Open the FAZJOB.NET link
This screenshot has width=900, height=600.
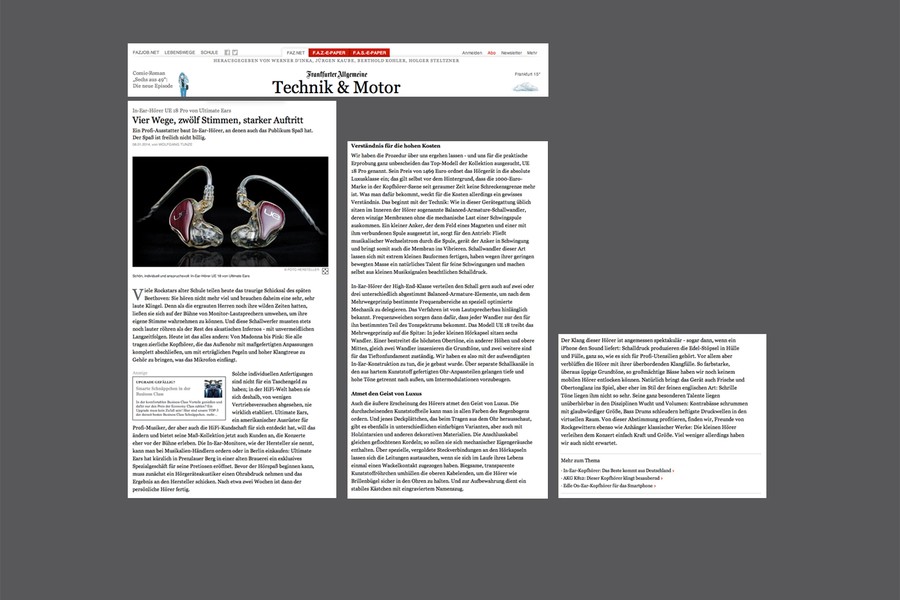pos(146,52)
